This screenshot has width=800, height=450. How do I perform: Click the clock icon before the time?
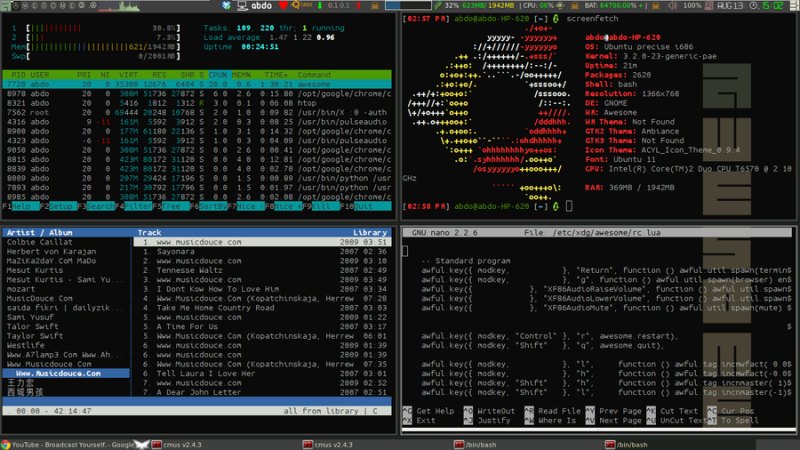point(754,6)
